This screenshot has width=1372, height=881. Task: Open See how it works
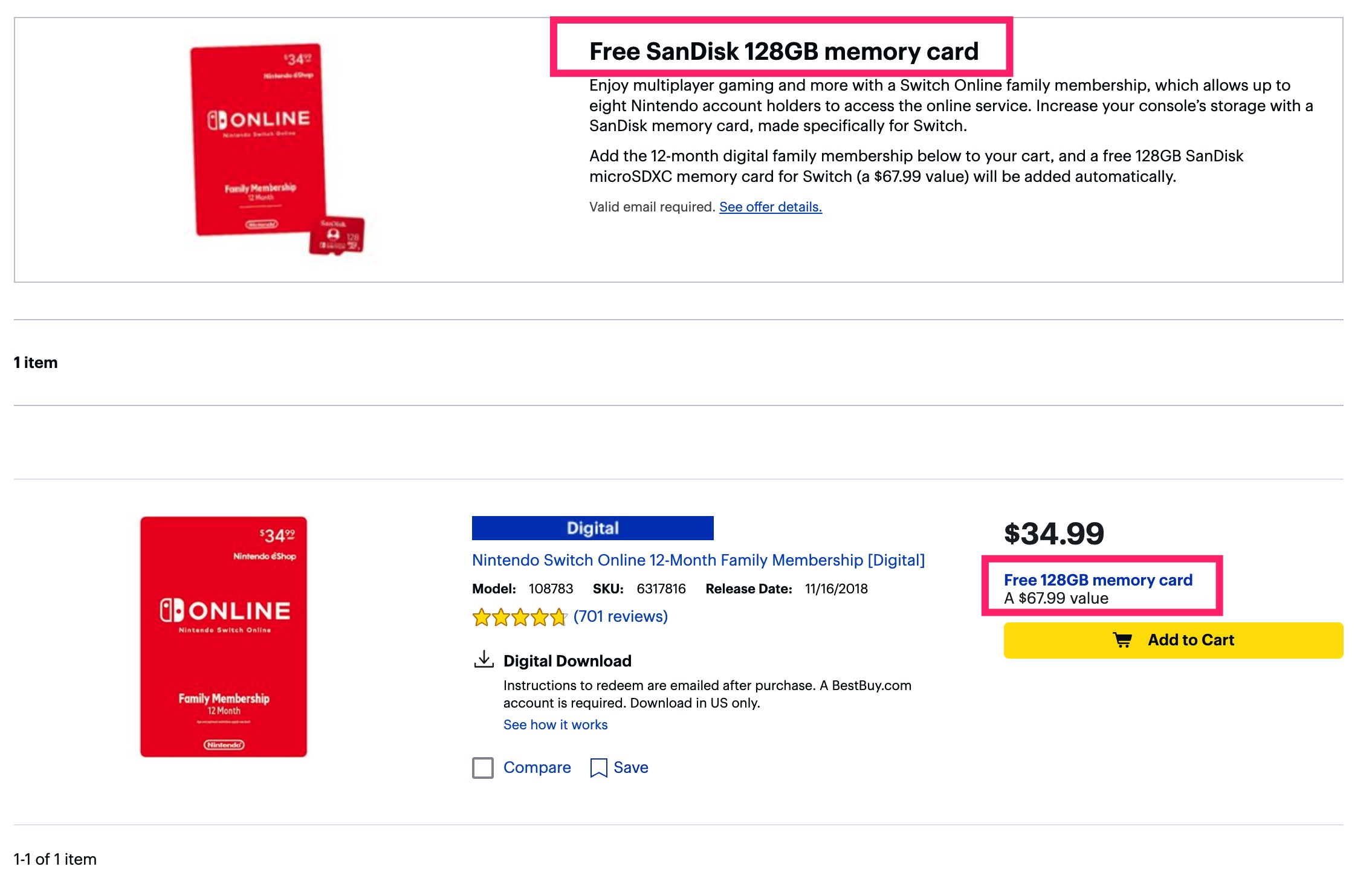554,724
